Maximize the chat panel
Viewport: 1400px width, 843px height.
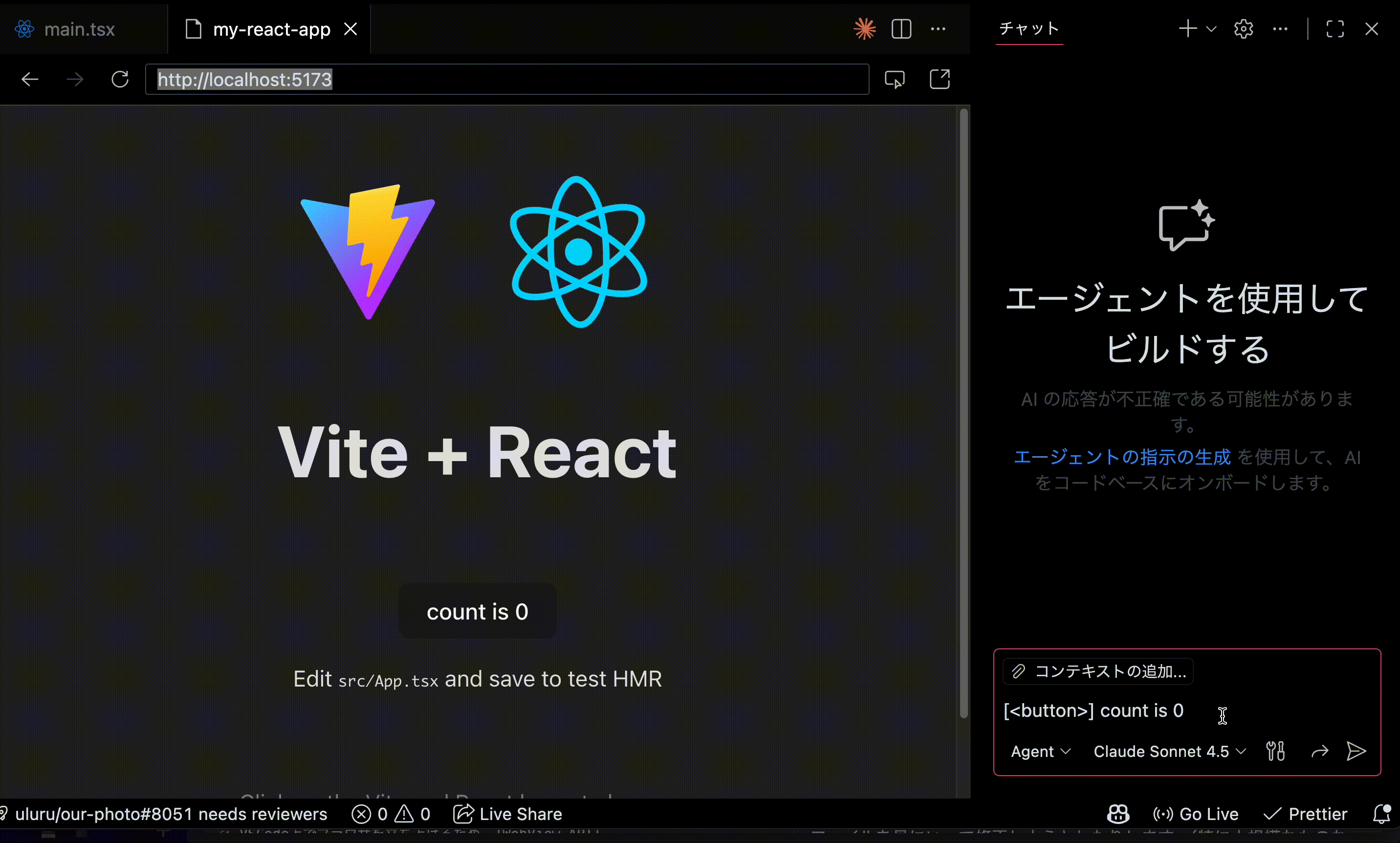1335,29
